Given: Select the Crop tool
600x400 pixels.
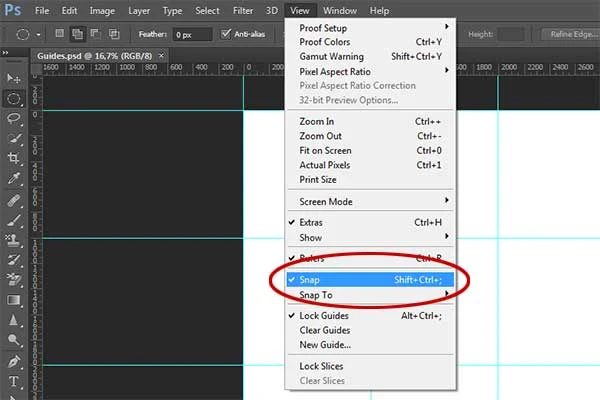Looking at the screenshot, I should pyautogui.click(x=14, y=158).
